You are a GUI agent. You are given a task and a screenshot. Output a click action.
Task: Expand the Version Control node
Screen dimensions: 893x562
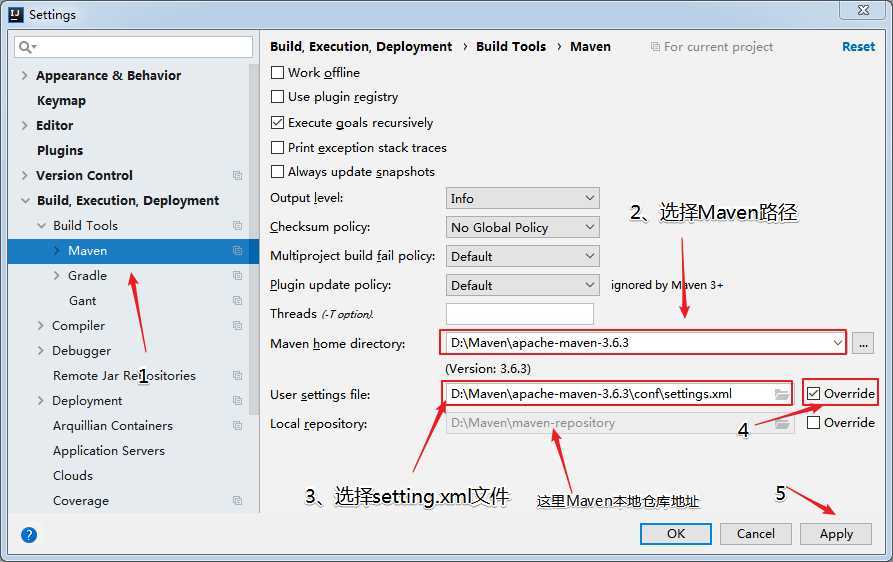[x=24, y=175]
